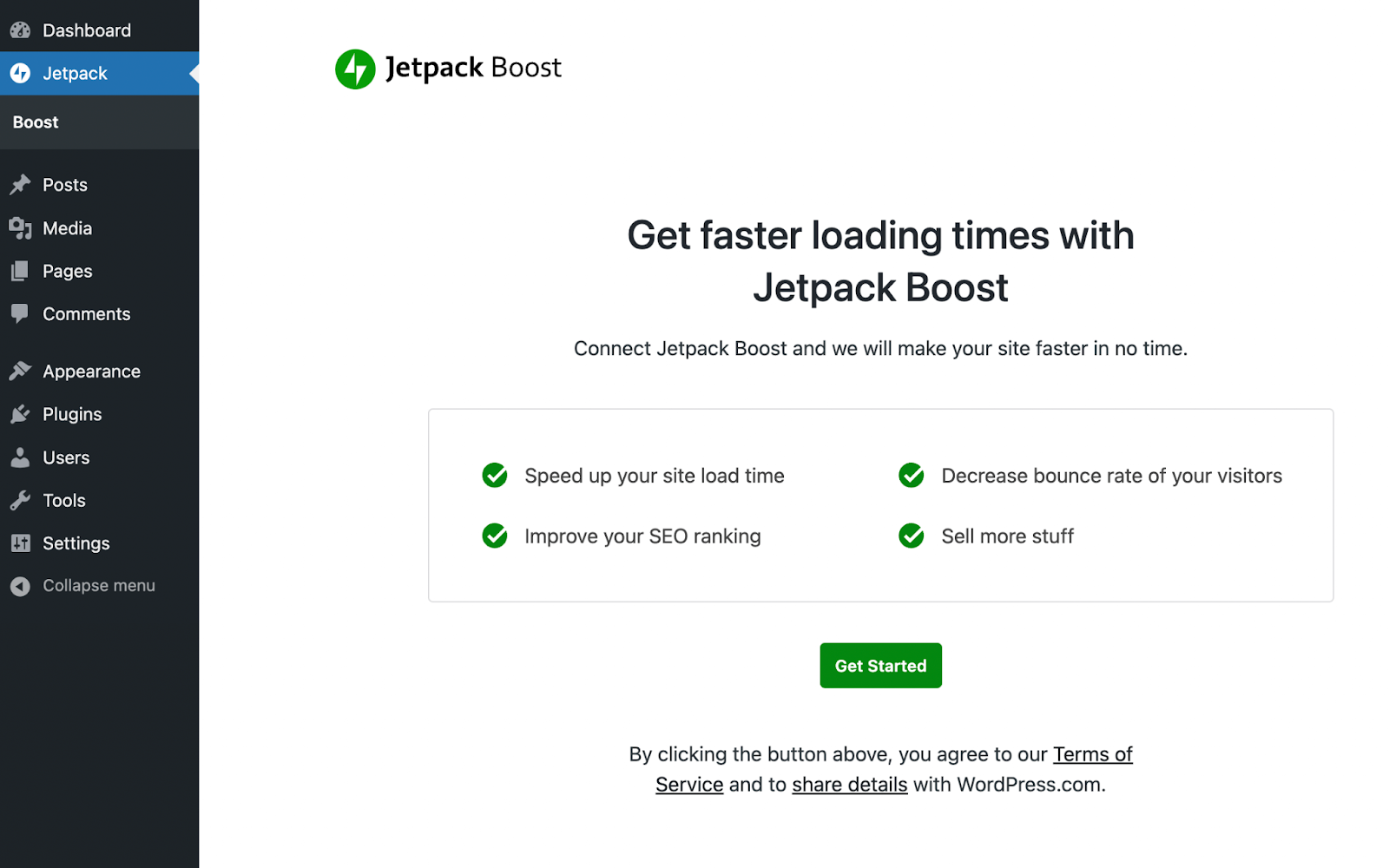The width and height of the screenshot is (1389, 868).
Task: Select the Boost submenu entry
Action: [x=35, y=122]
